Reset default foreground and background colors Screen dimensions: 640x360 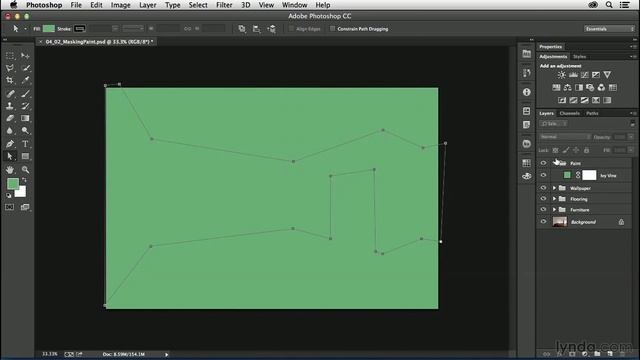pos(9,196)
